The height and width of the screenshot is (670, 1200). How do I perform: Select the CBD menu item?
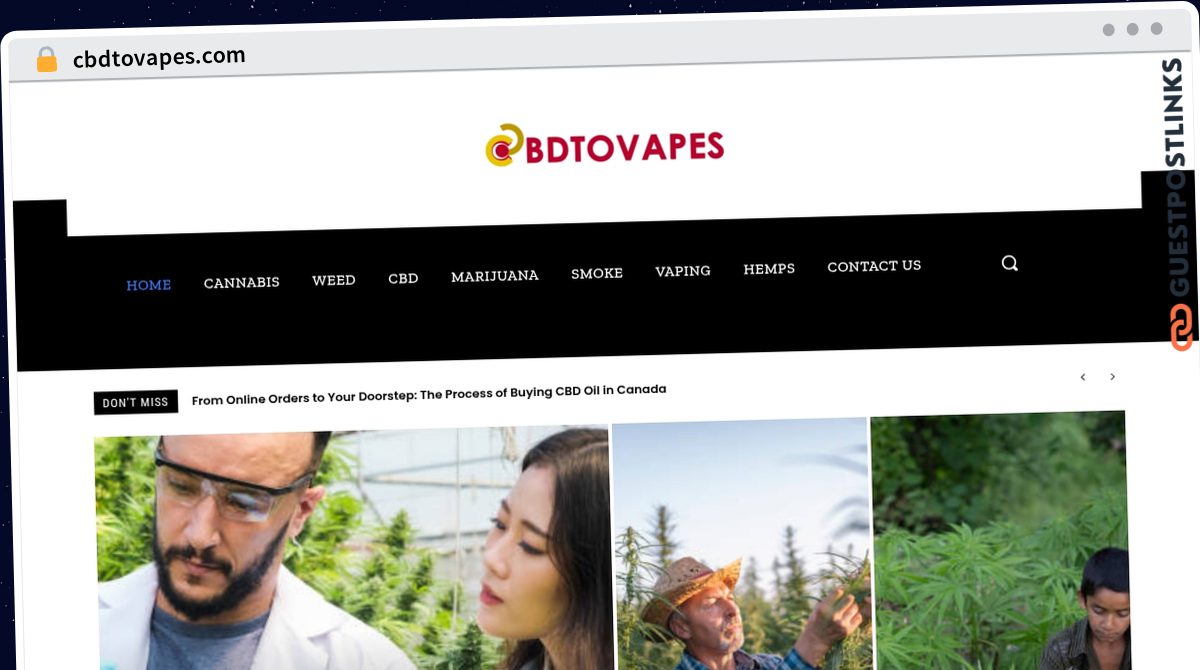pyautogui.click(x=403, y=278)
